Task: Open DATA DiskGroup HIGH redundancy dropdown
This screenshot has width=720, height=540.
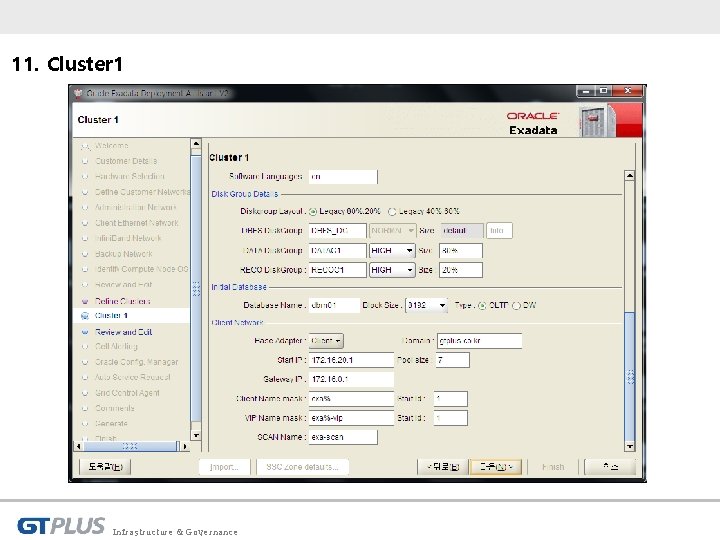Action: click(x=392, y=251)
